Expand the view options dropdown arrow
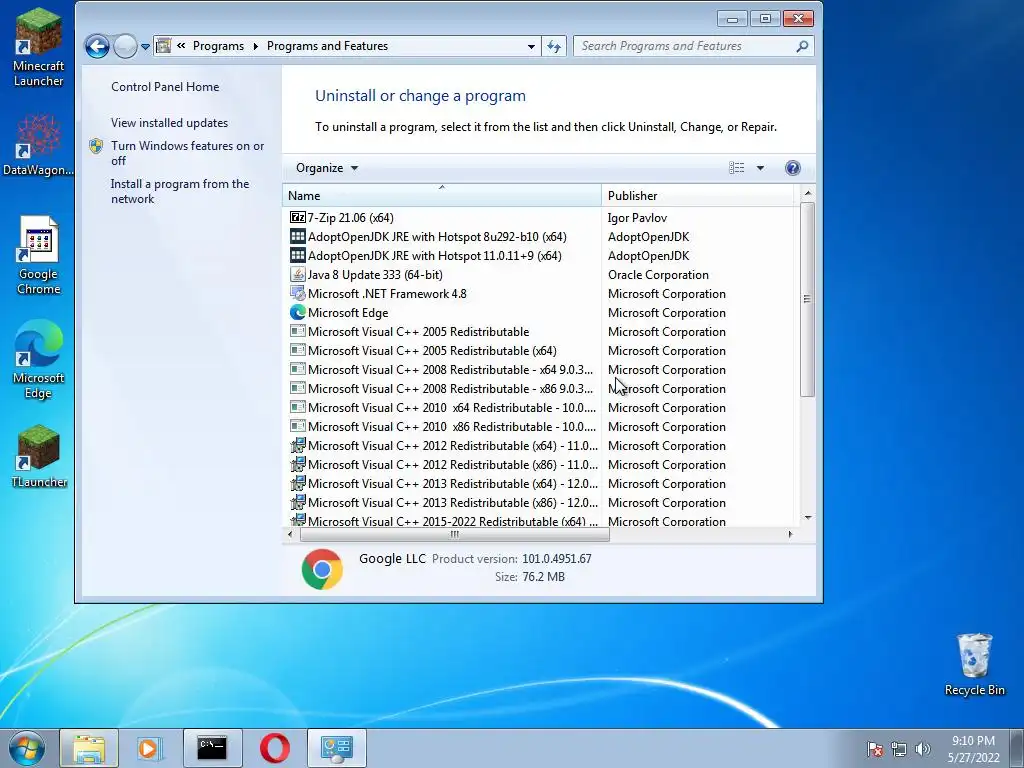Image resolution: width=1024 pixels, height=768 pixels. click(x=760, y=168)
